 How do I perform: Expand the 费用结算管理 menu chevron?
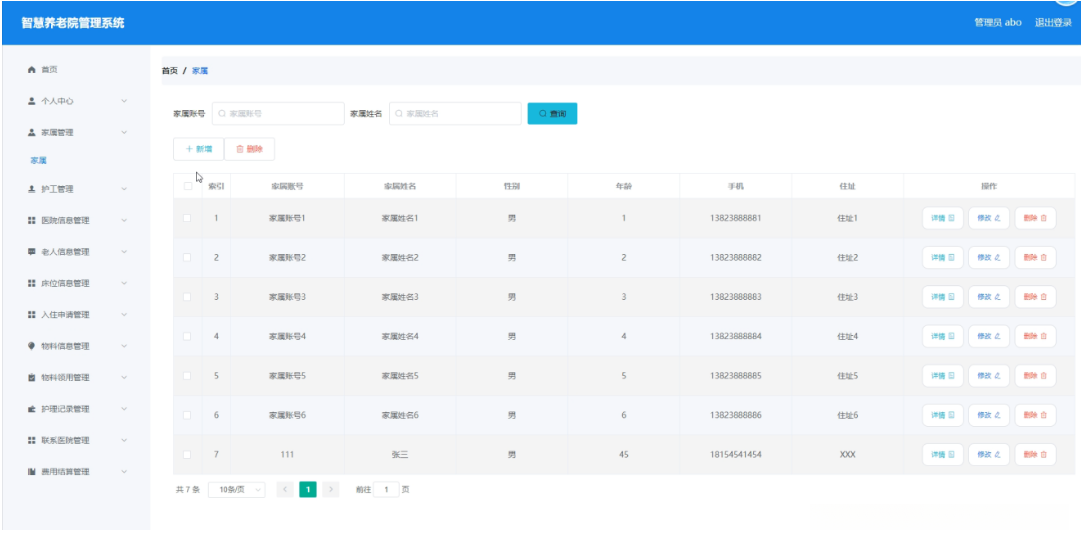(x=124, y=472)
